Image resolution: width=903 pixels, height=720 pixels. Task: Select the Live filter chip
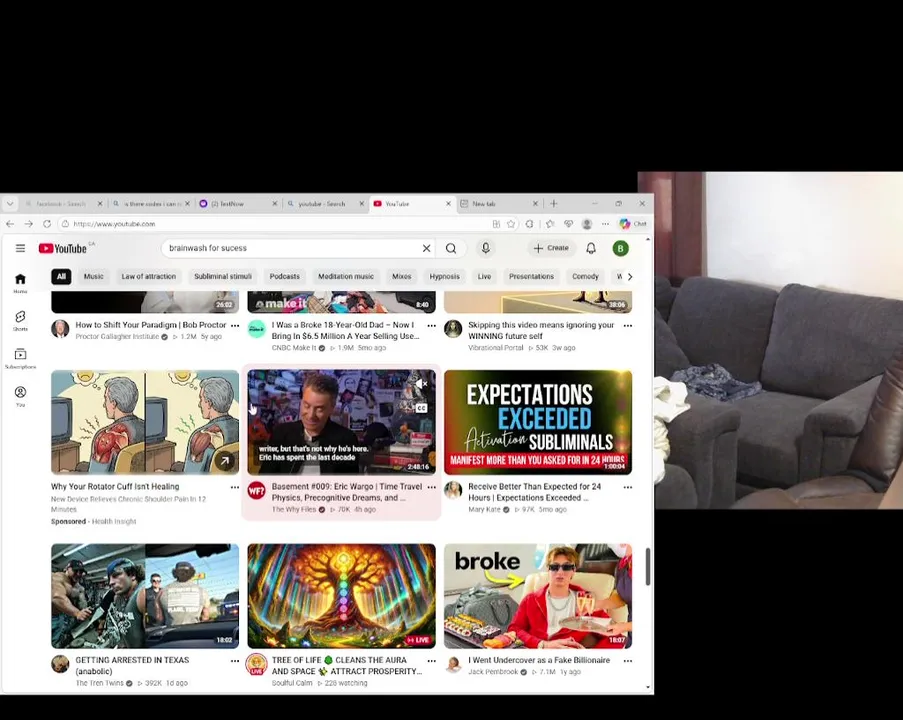pyautogui.click(x=484, y=276)
